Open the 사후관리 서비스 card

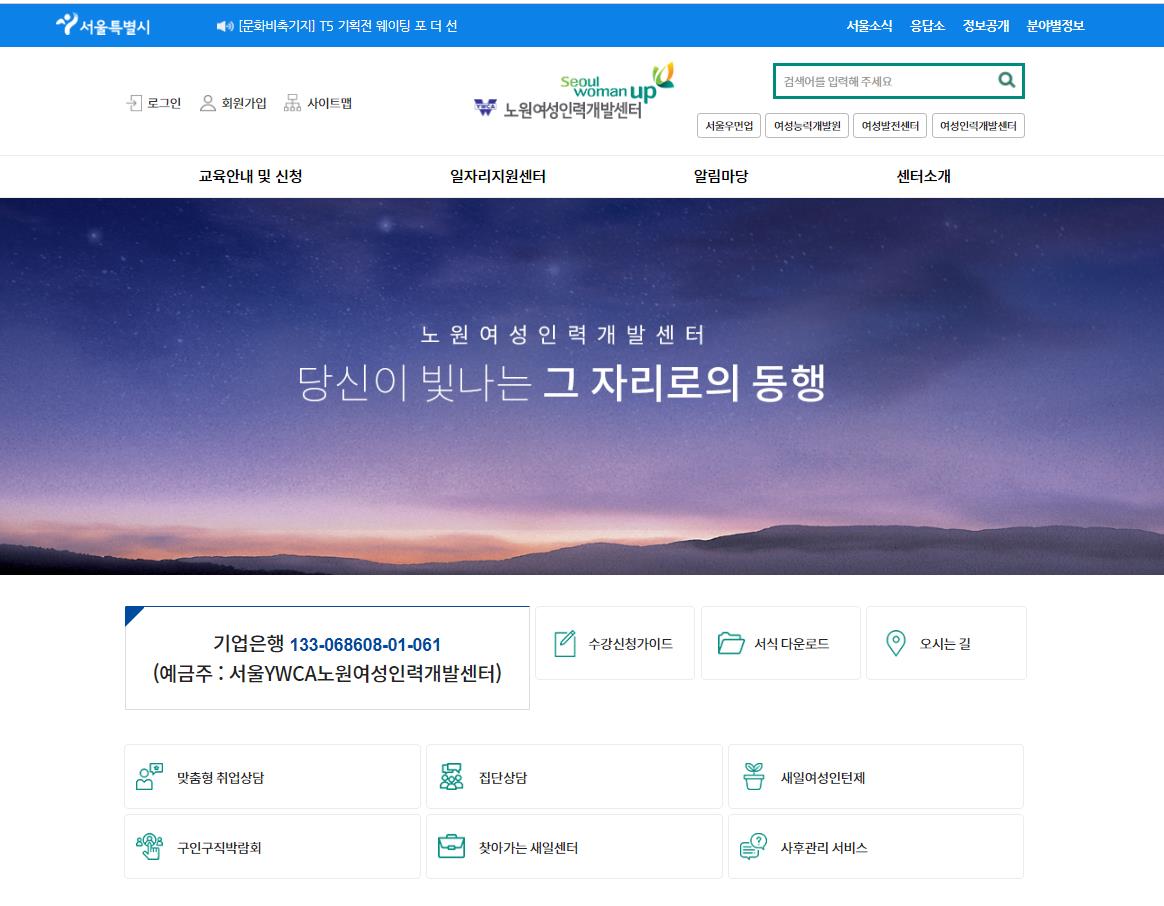(876, 847)
